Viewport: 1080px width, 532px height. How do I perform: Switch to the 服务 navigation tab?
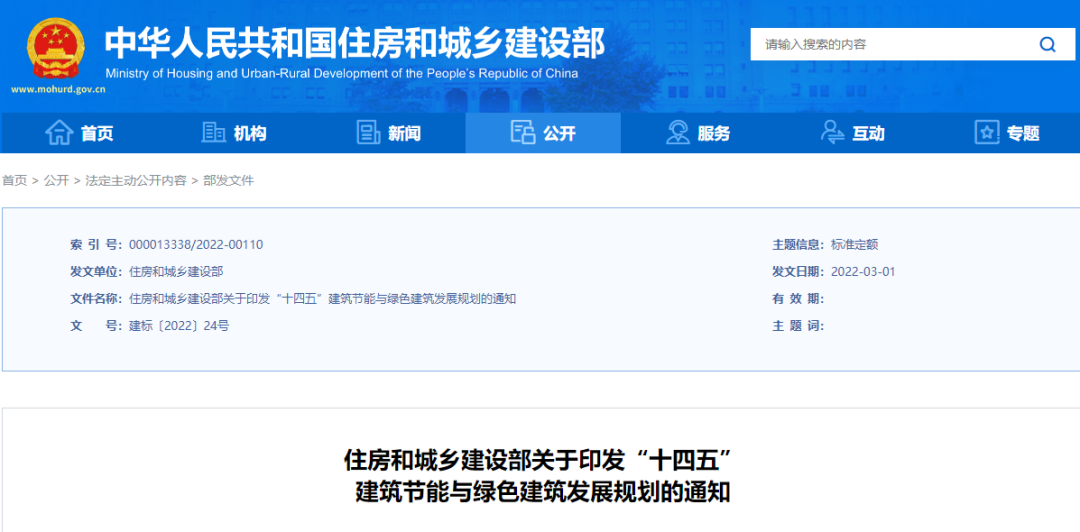714,133
